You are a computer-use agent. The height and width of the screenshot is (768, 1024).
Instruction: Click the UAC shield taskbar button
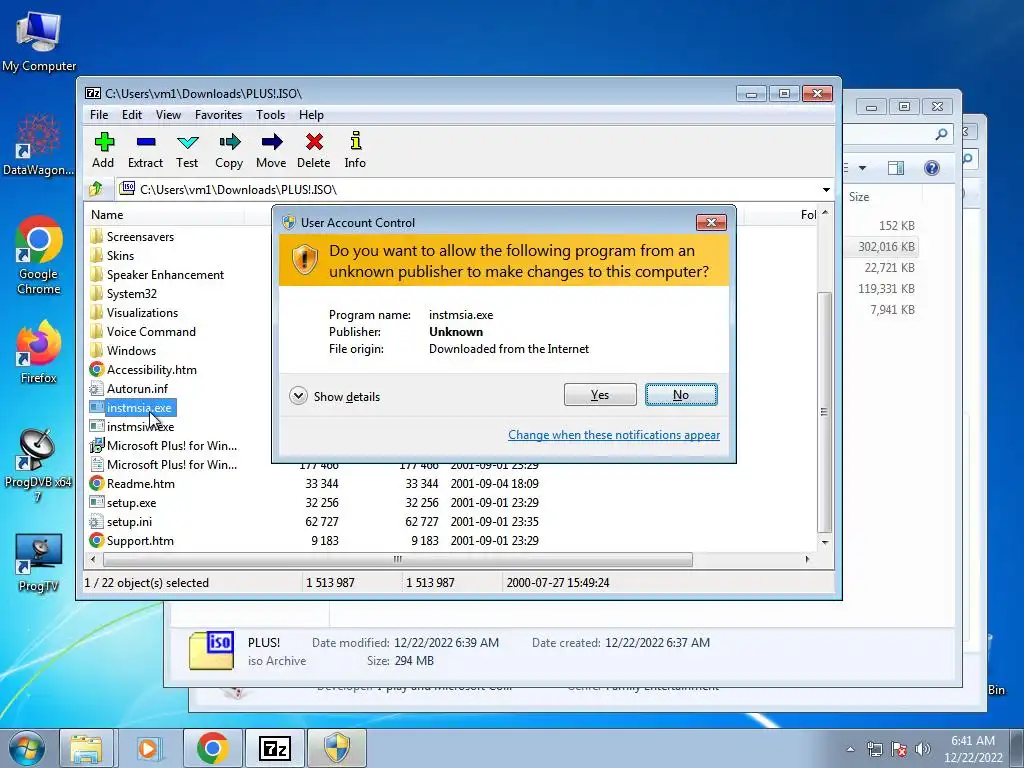coord(336,748)
